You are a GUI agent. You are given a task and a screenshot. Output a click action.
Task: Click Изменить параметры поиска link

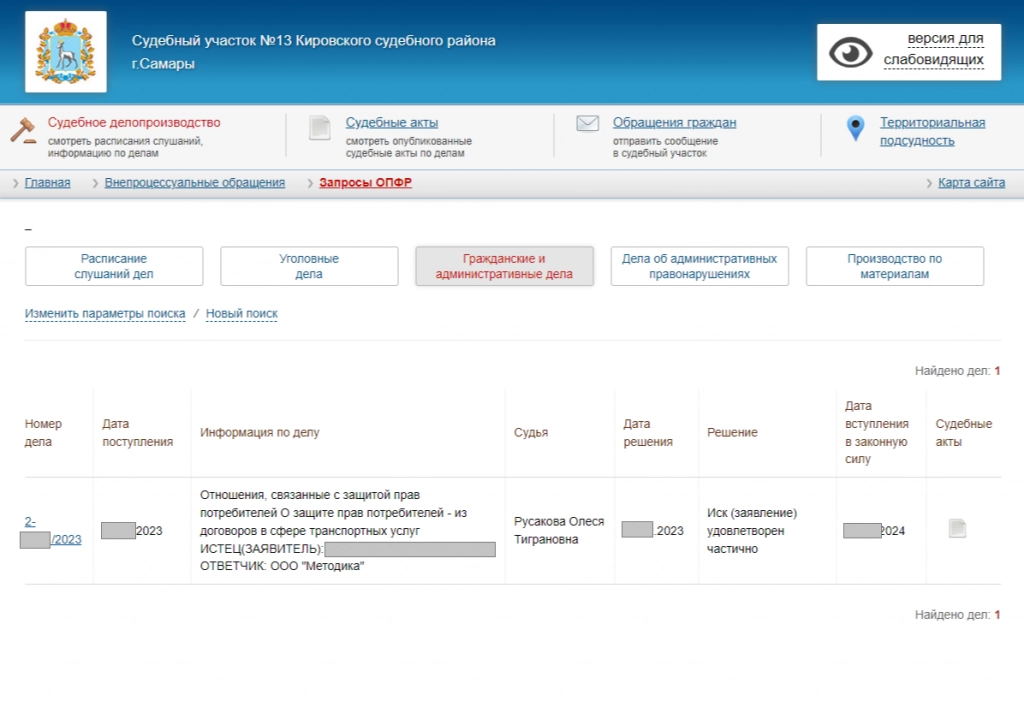point(105,314)
